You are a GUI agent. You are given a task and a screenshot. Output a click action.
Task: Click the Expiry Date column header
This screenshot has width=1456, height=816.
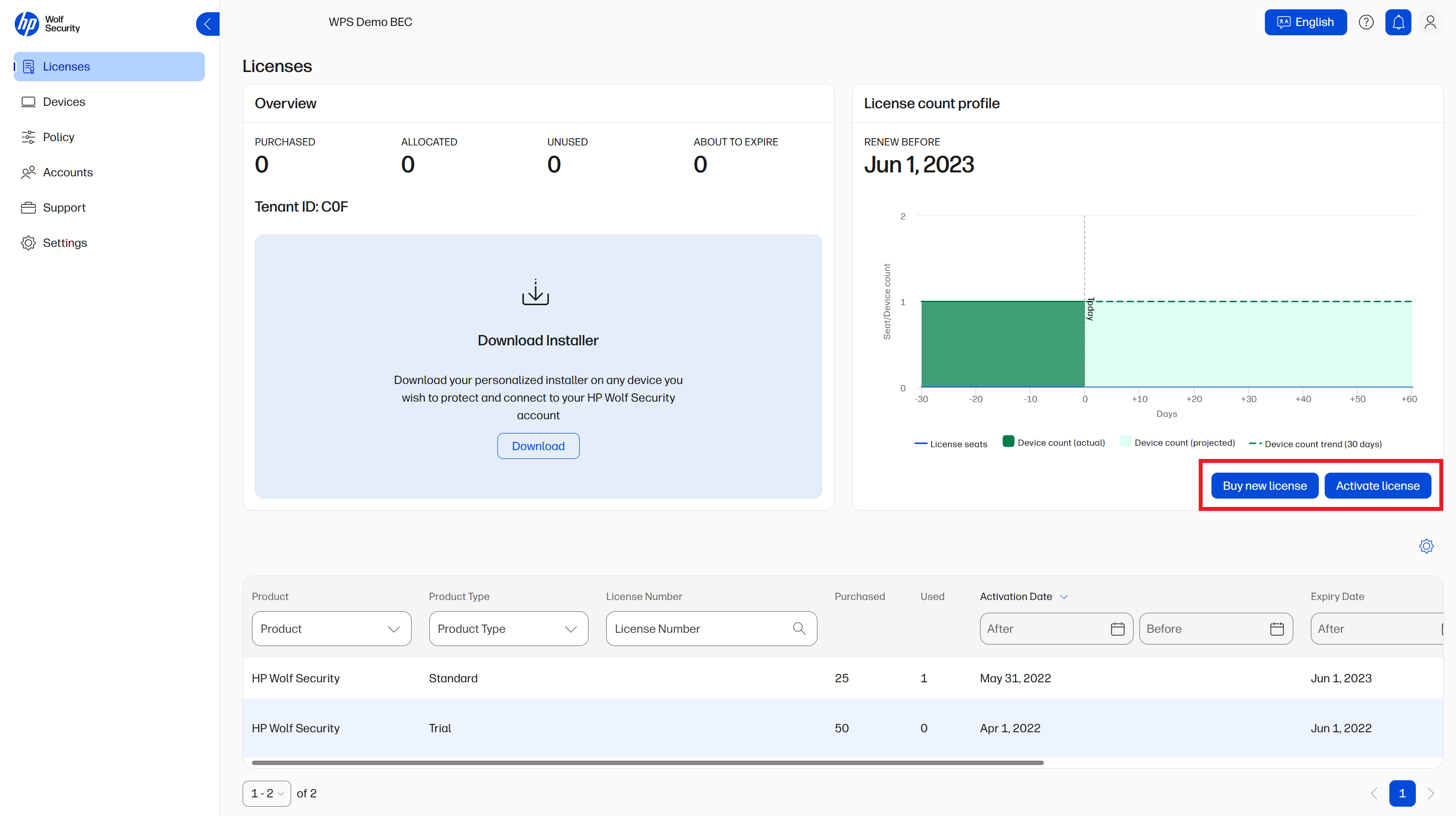[x=1337, y=597]
